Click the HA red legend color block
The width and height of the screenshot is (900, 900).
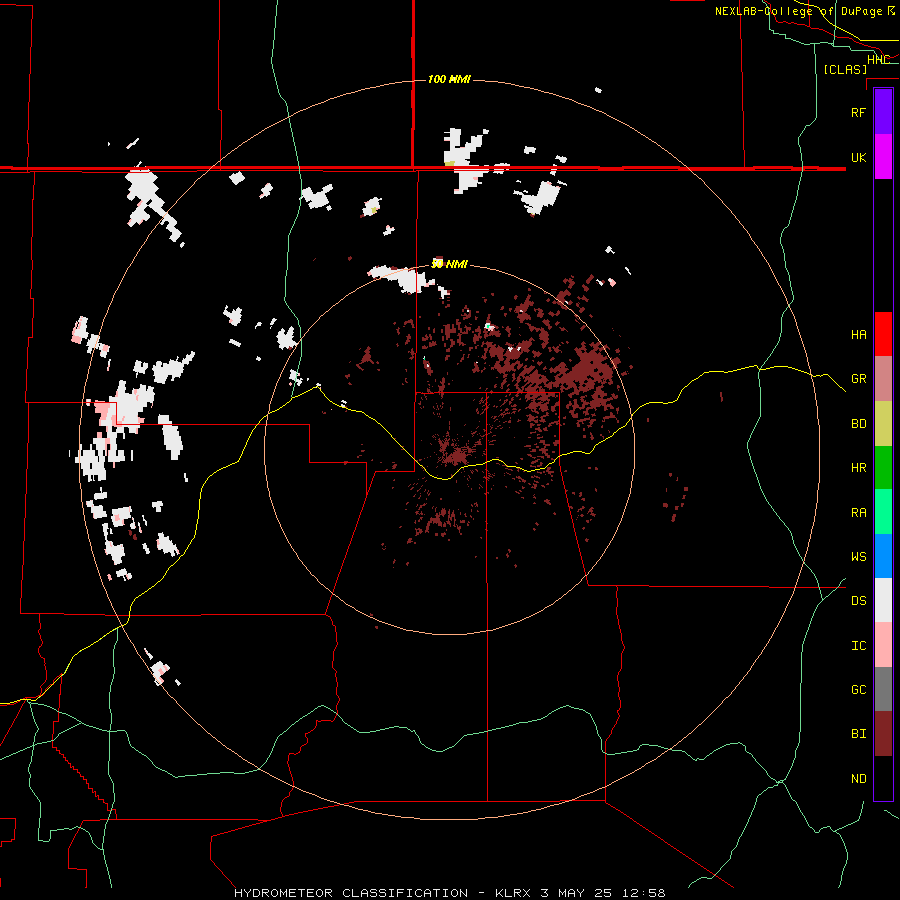(x=883, y=334)
